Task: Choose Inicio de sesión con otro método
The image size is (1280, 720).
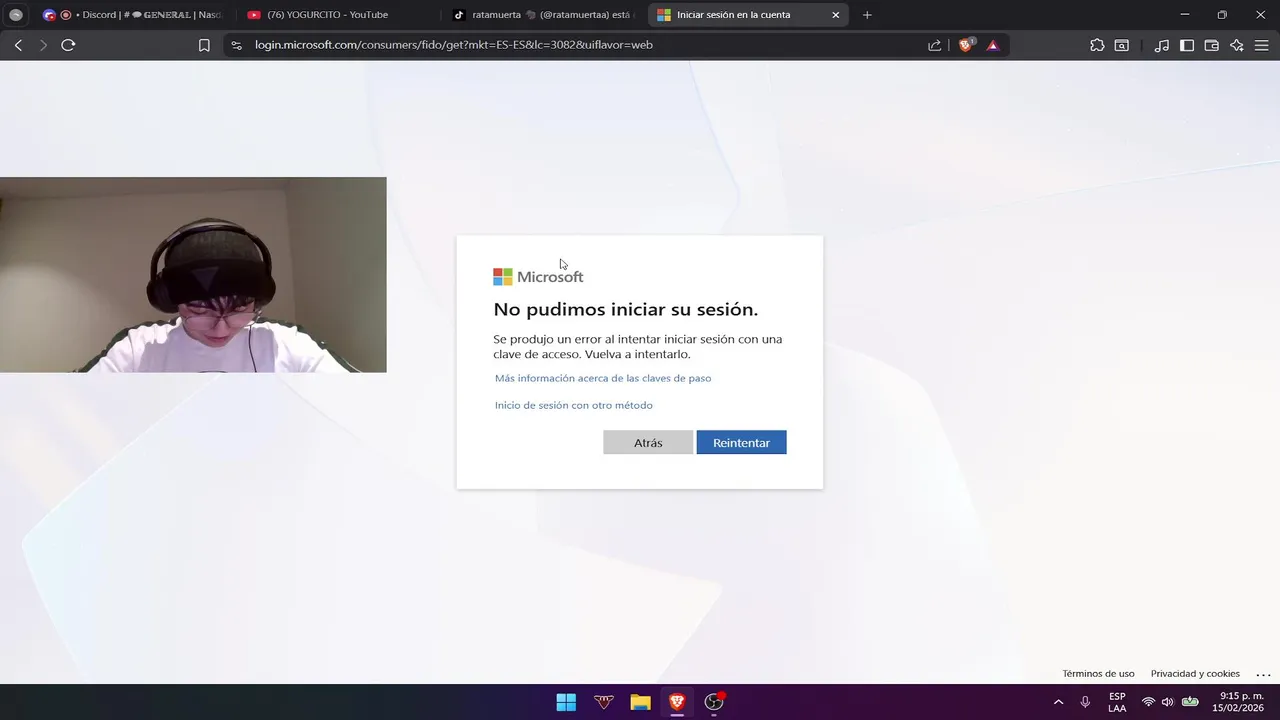Action: 574,405
